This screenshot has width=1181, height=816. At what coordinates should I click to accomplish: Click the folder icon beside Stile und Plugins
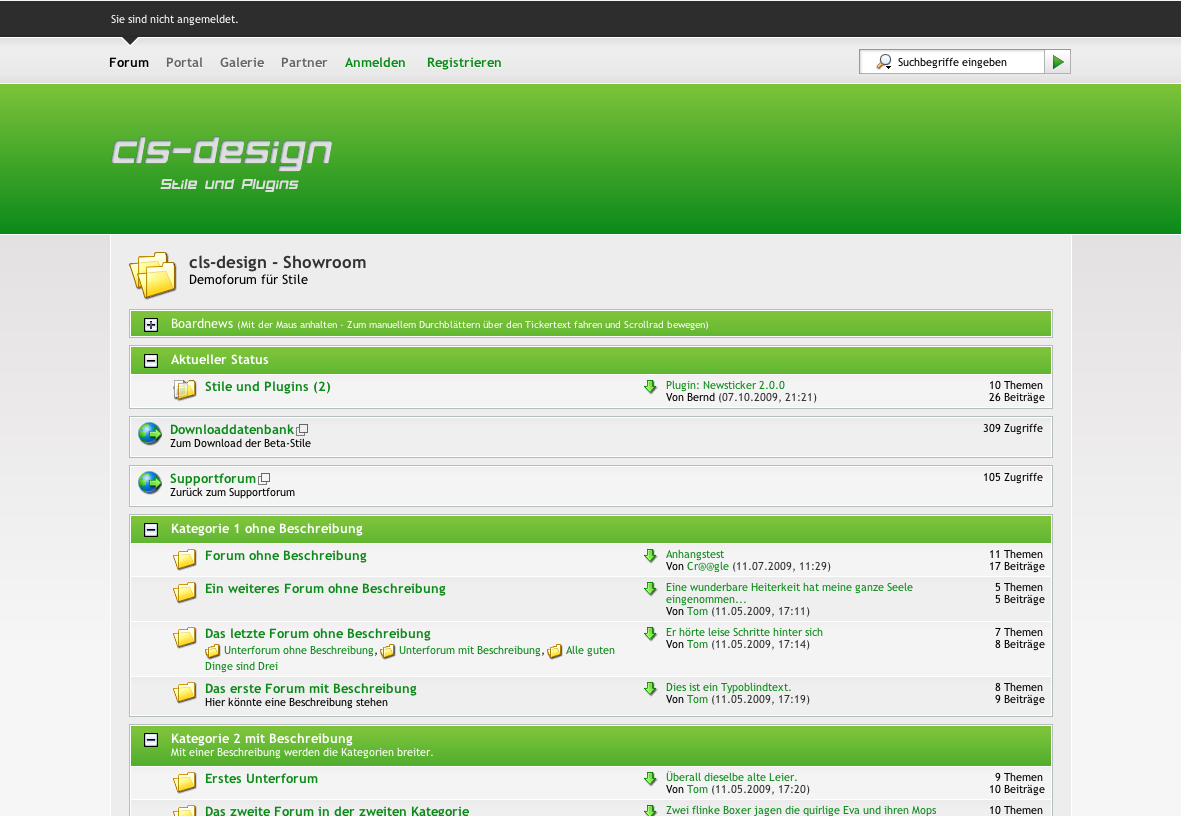[185, 389]
